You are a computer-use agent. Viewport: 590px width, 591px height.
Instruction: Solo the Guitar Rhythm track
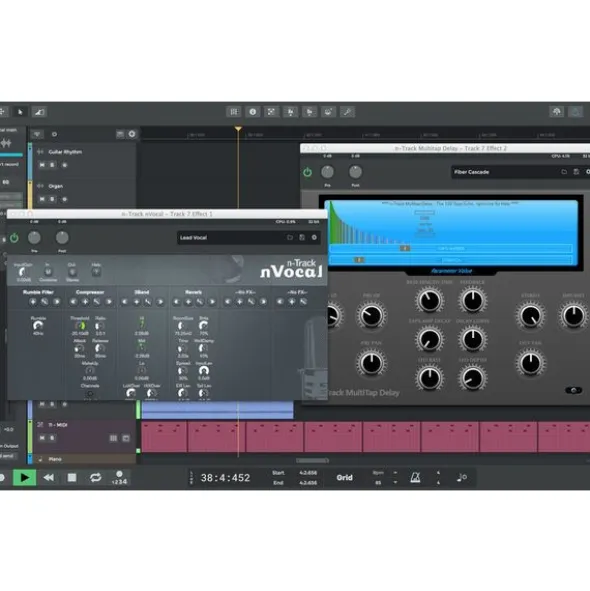pos(52,165)
